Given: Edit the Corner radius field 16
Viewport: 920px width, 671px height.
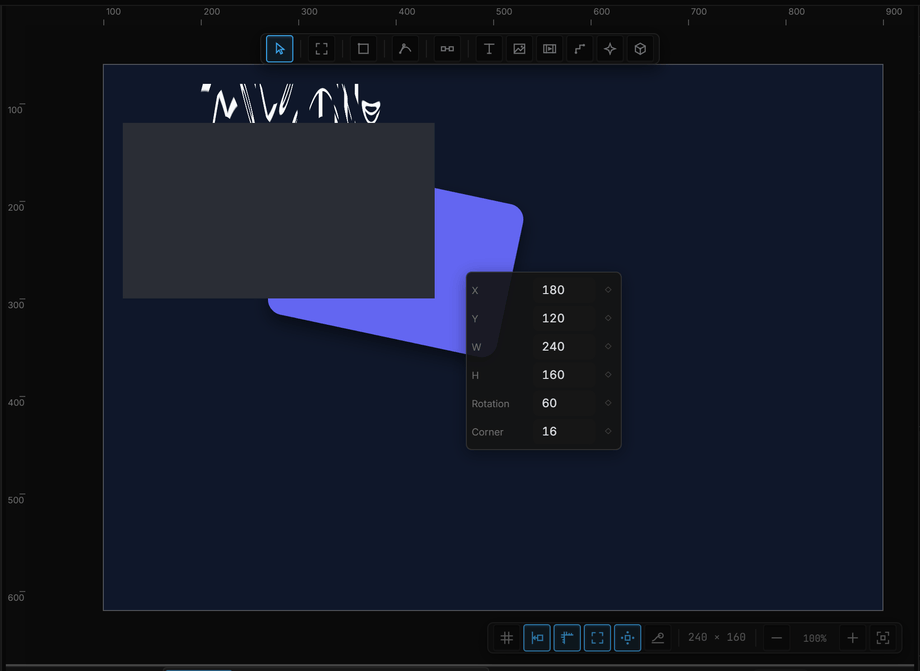Looking at the screenshot, I should (564, 431).
